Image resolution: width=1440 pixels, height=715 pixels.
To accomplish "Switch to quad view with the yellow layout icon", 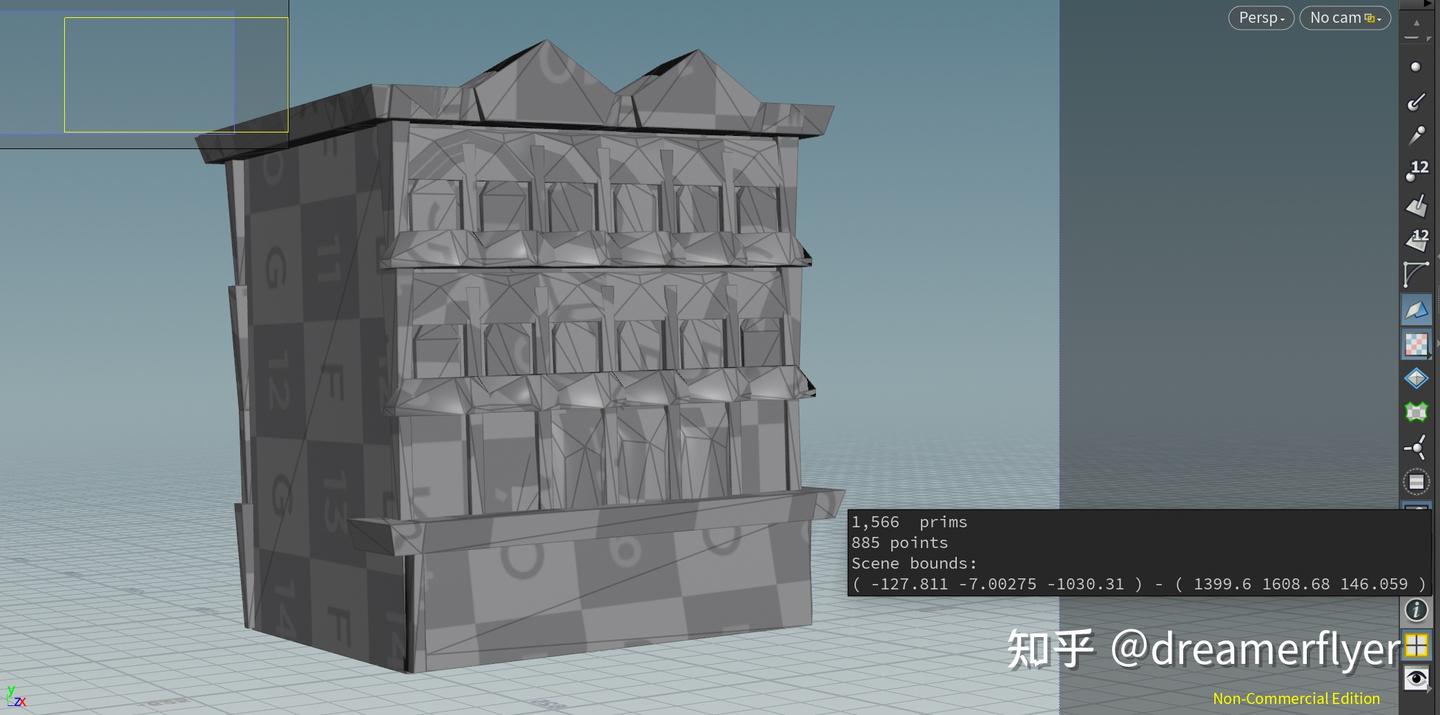I will coord(1416,645).
